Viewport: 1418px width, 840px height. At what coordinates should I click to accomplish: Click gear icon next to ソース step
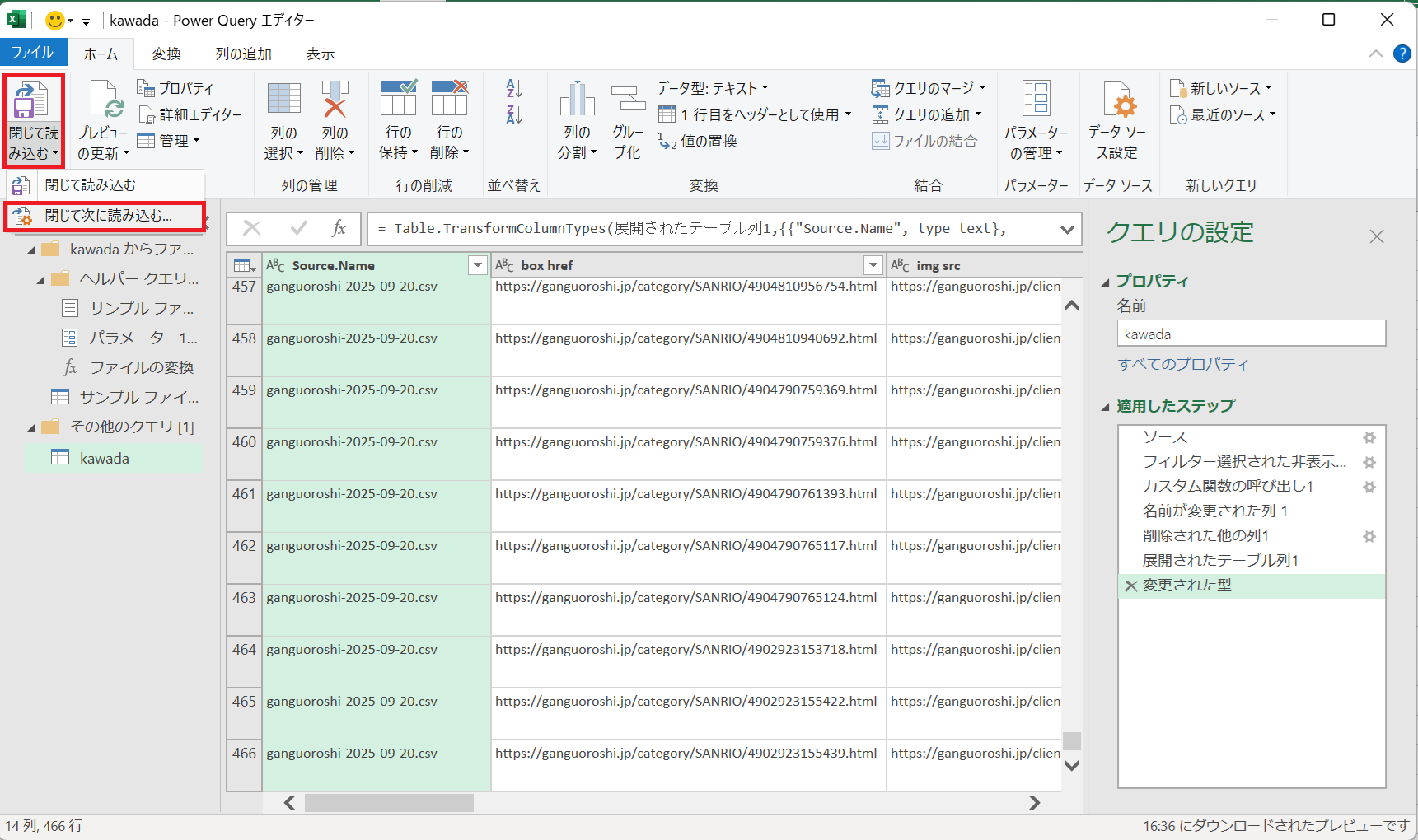point(1369,437)
